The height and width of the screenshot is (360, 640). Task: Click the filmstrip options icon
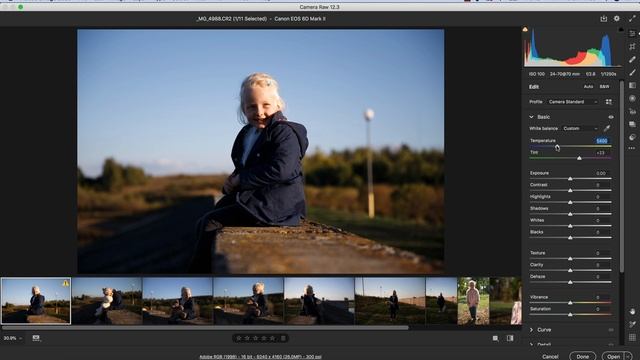click(36, 338)
